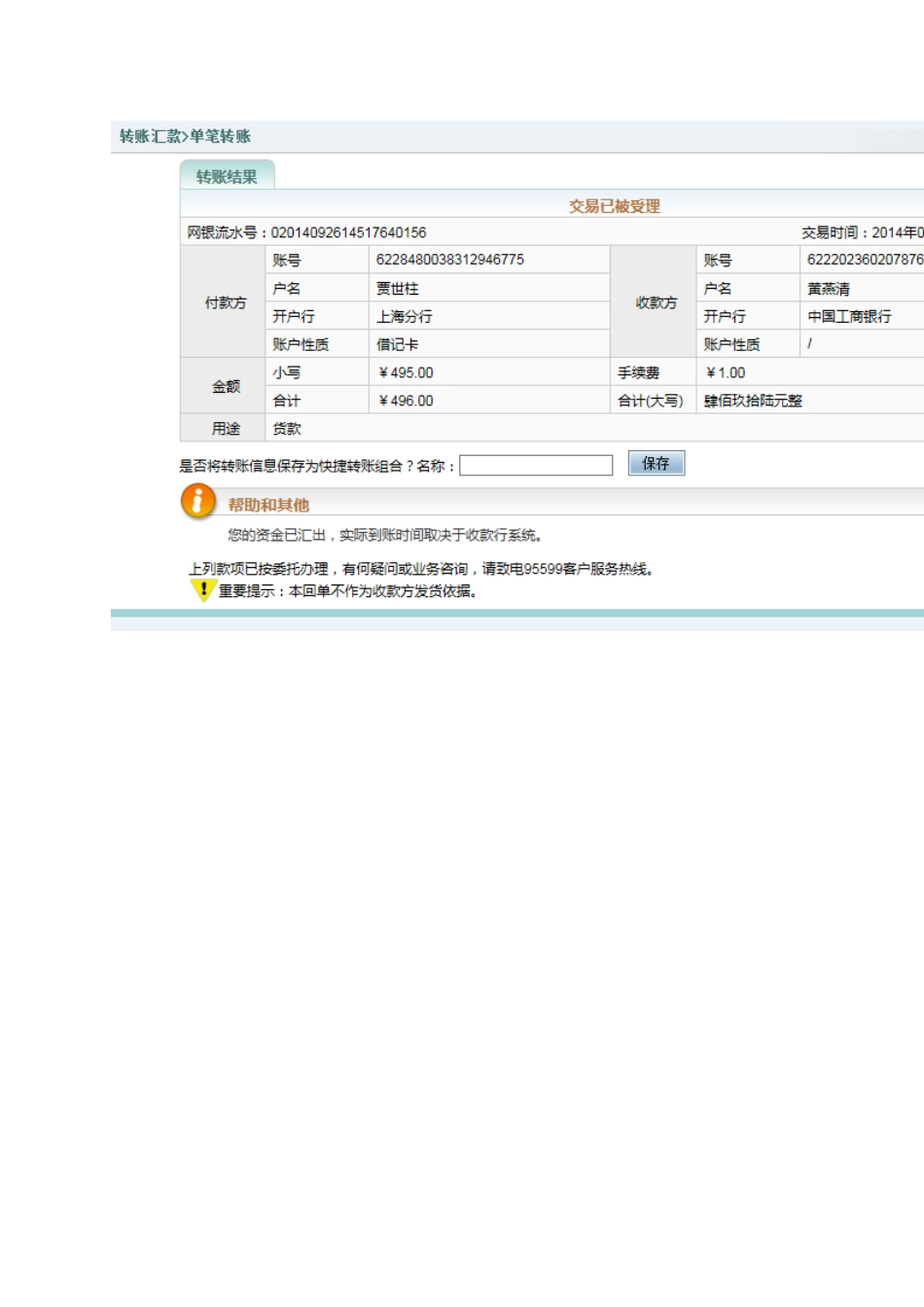The height and width of the screenshot is (1307, 924).
Task: Click the 交易已被受理 status heading
Action: 614,206
